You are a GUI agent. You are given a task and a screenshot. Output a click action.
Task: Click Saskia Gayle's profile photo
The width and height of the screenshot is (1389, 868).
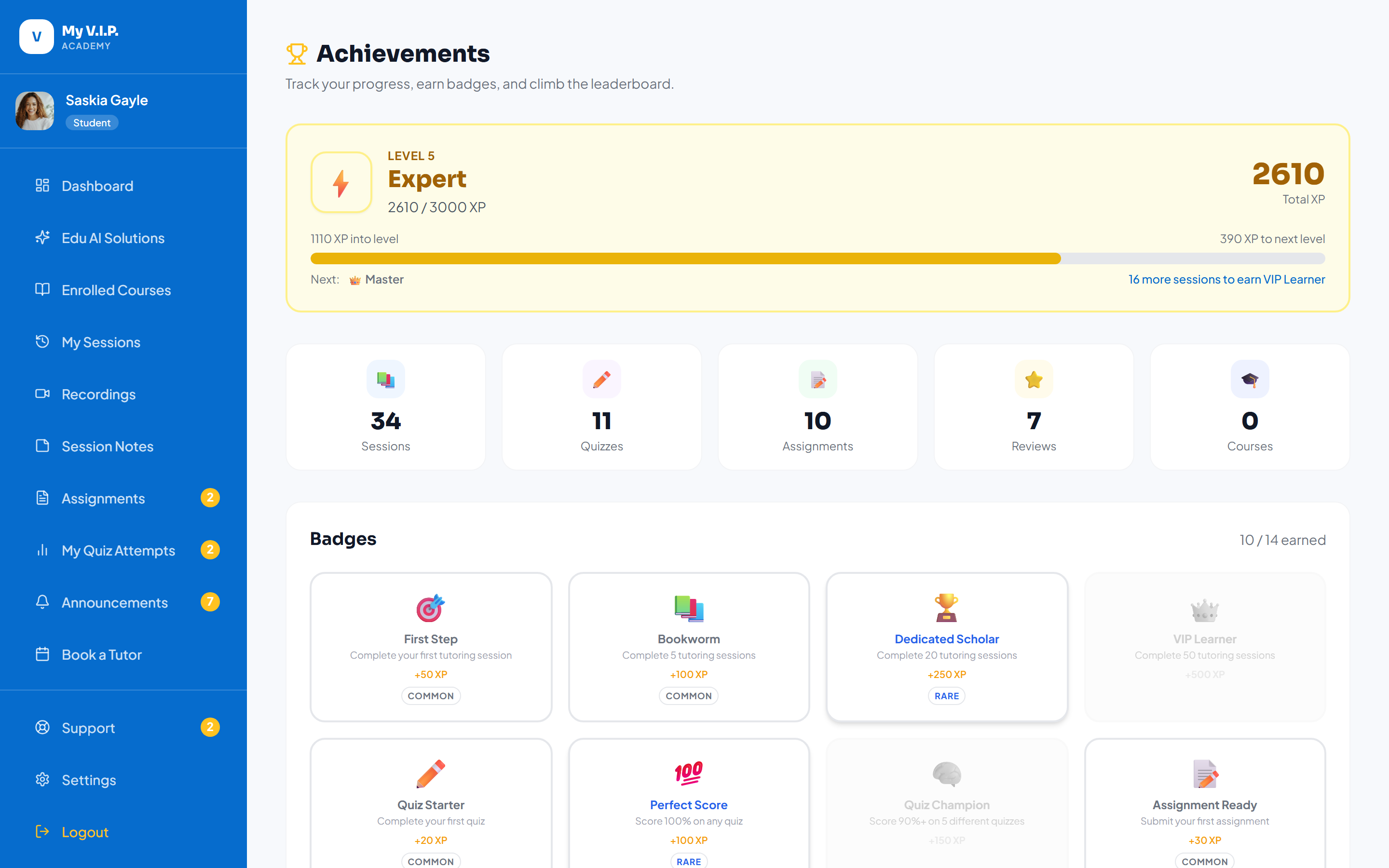(34, 111)
